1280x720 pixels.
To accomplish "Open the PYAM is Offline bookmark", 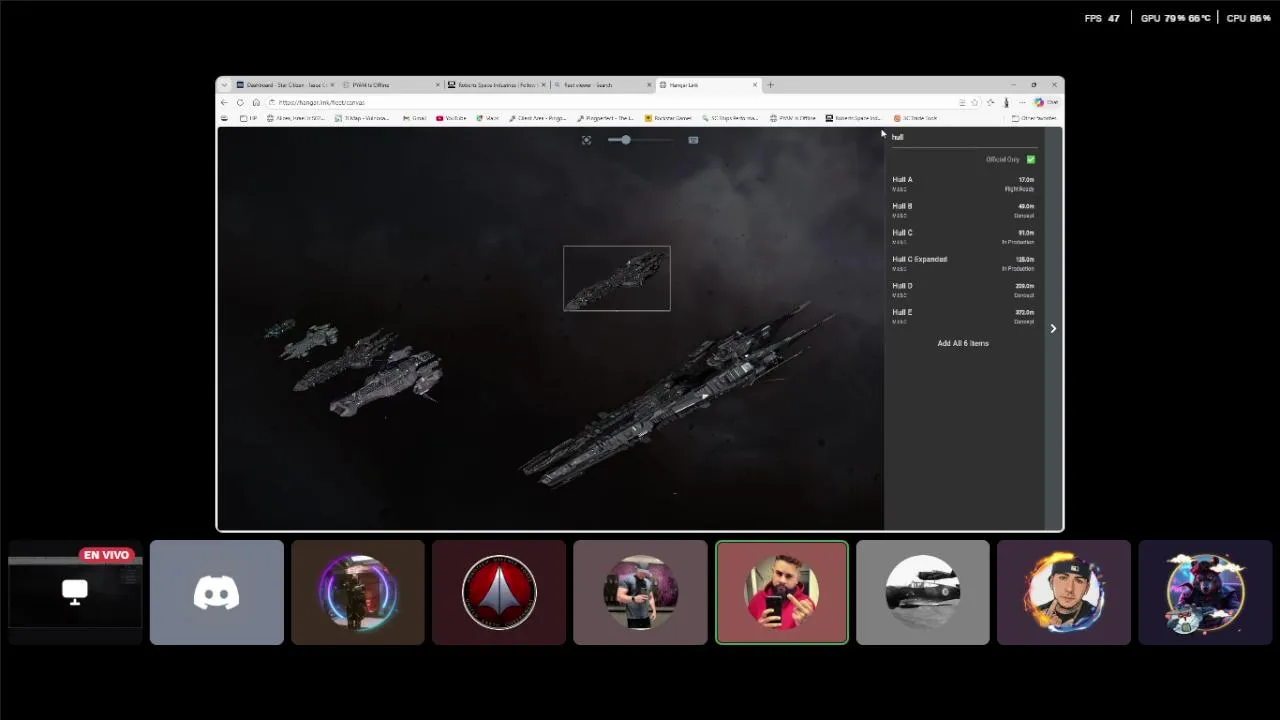I will pos(793,118).
